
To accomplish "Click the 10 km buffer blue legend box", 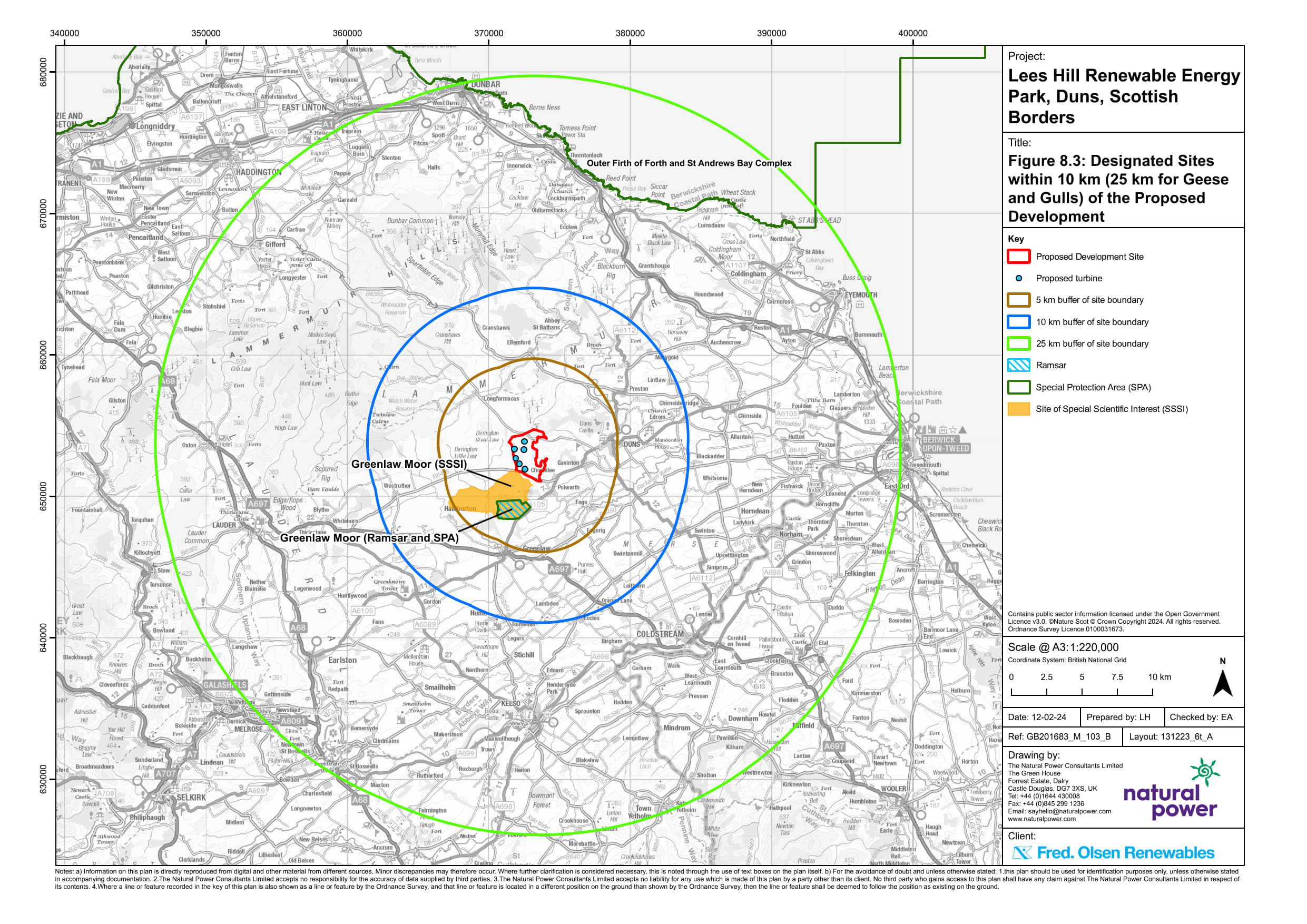I will [x=1018, y=322].
